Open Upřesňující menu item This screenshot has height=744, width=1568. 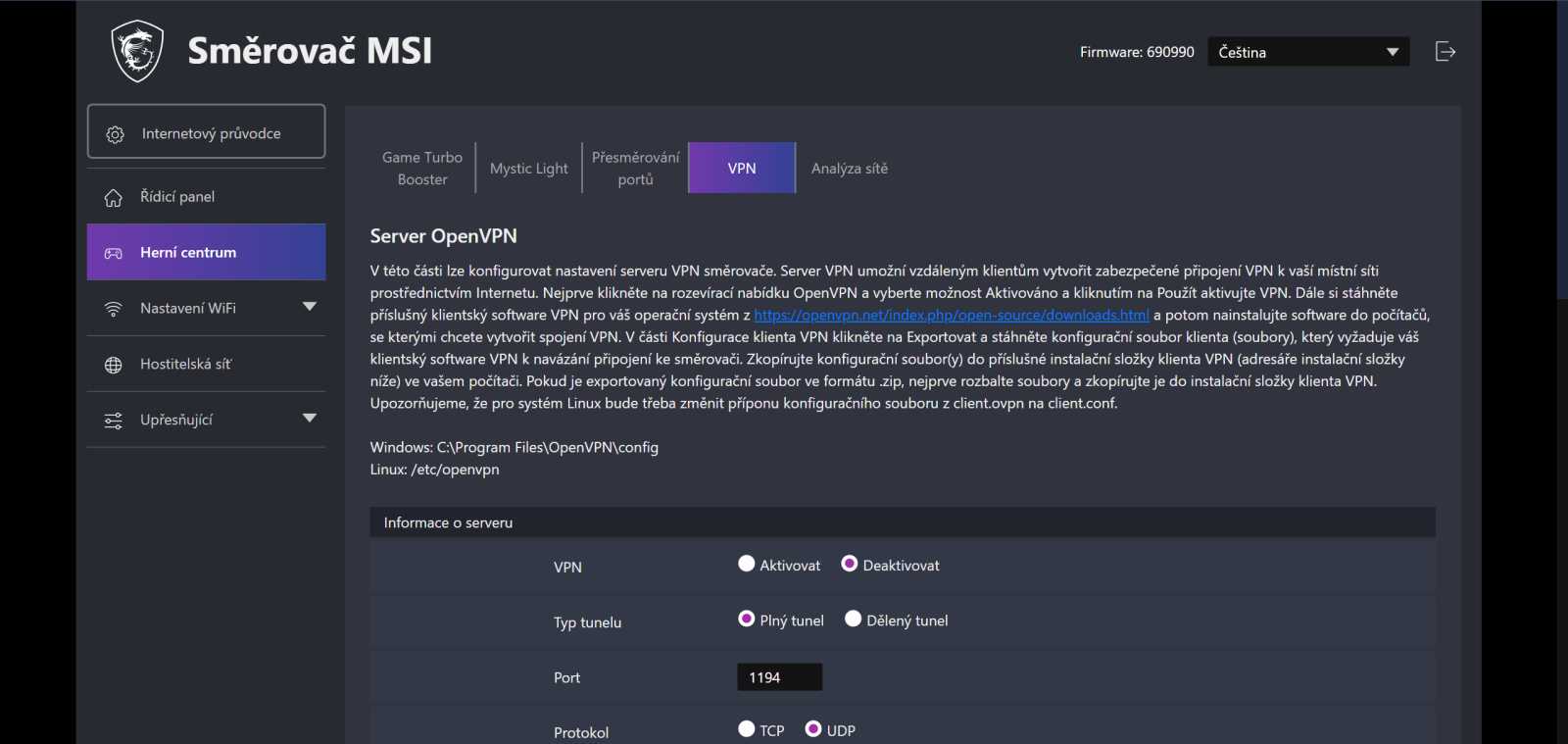pos(206,420)
